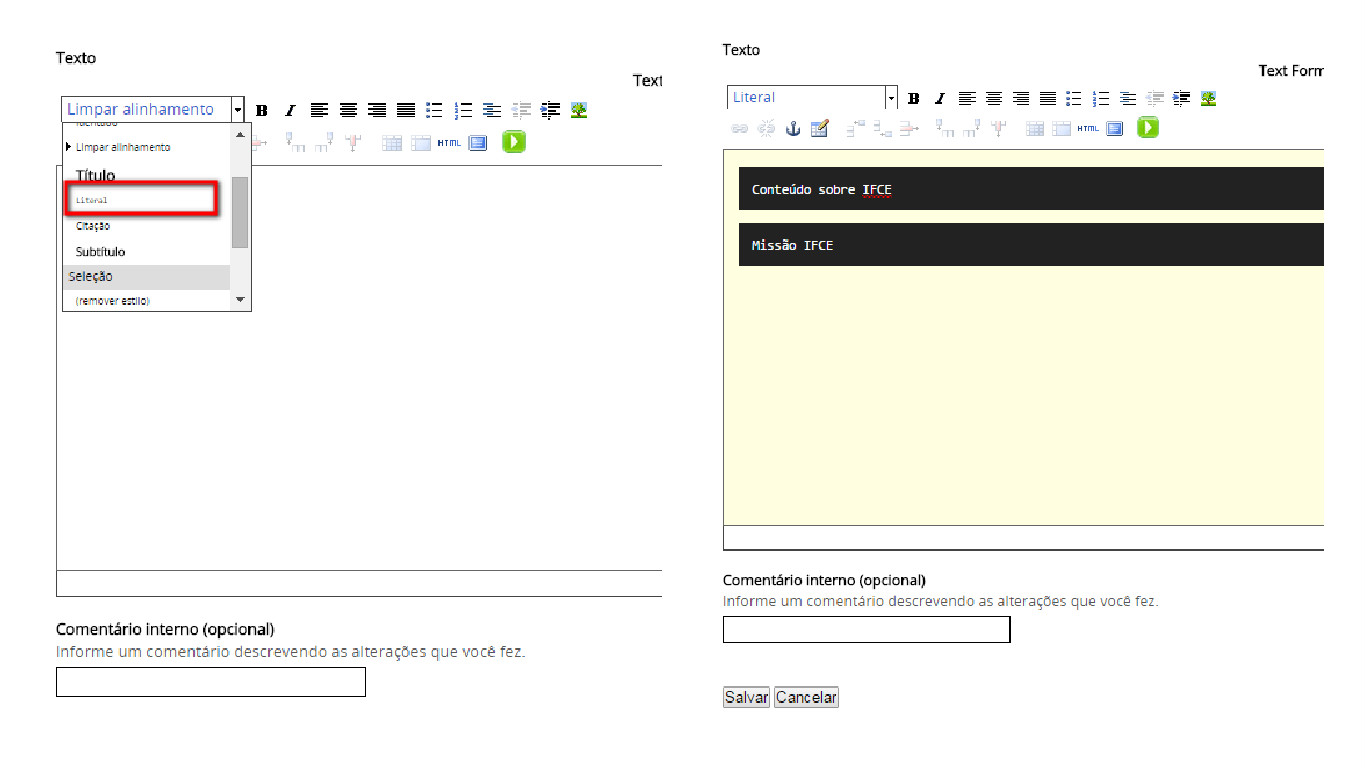Insert numbered list in editor with open style list

coord(463,110)
